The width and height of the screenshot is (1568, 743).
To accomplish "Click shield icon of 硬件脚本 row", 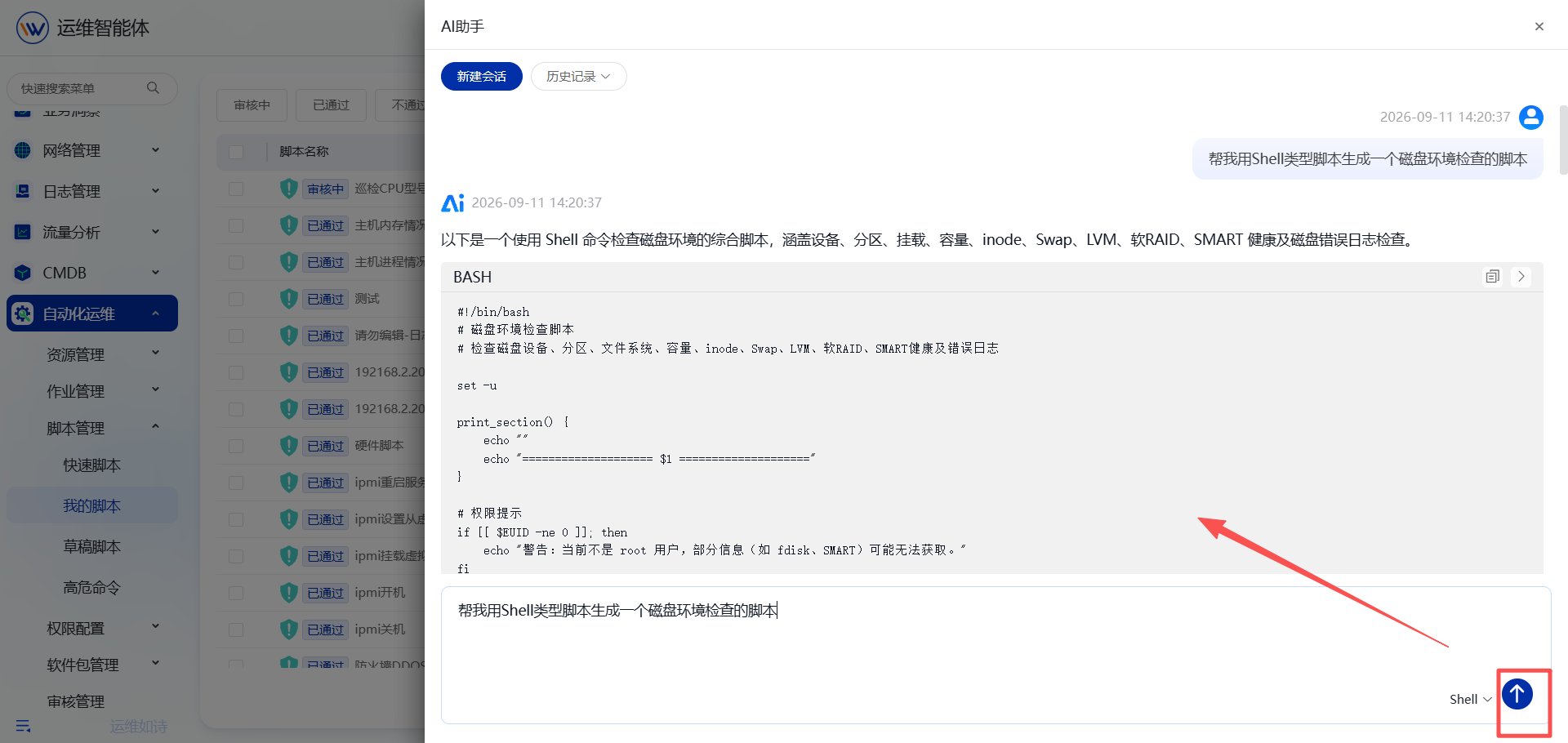I will point(288,446).
